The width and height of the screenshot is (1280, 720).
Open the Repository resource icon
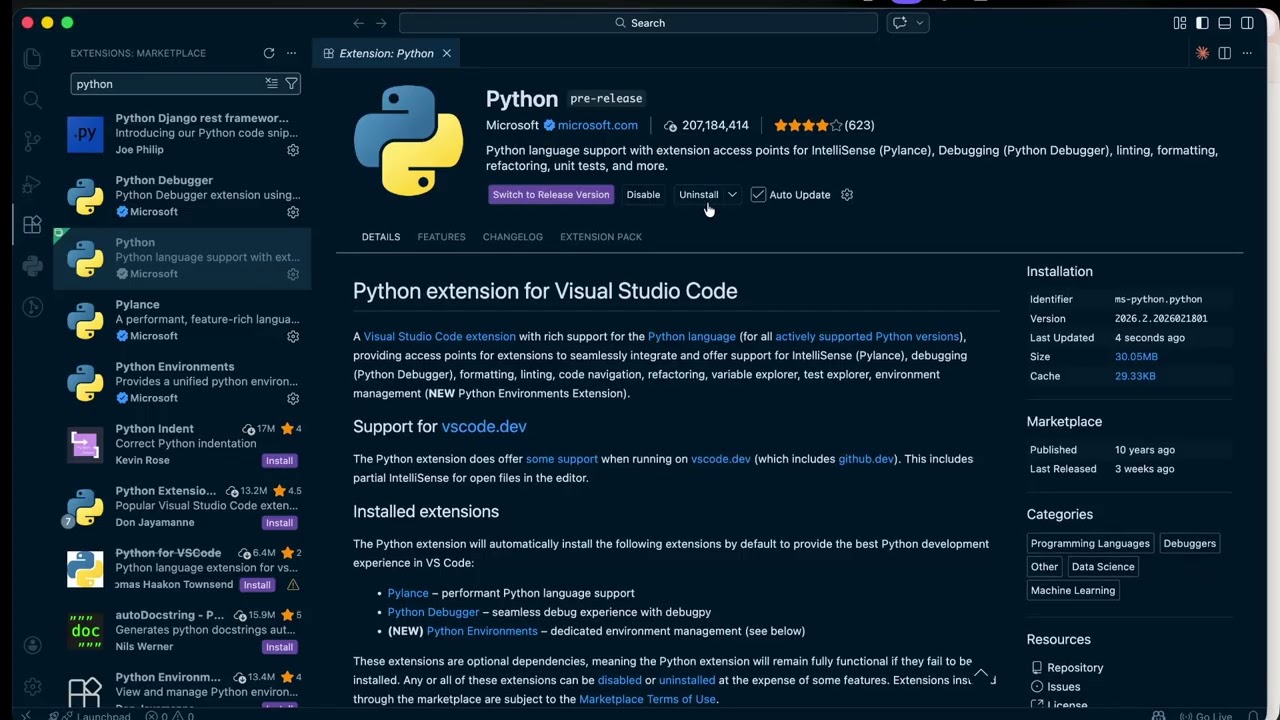click(x=1036, y=668)
